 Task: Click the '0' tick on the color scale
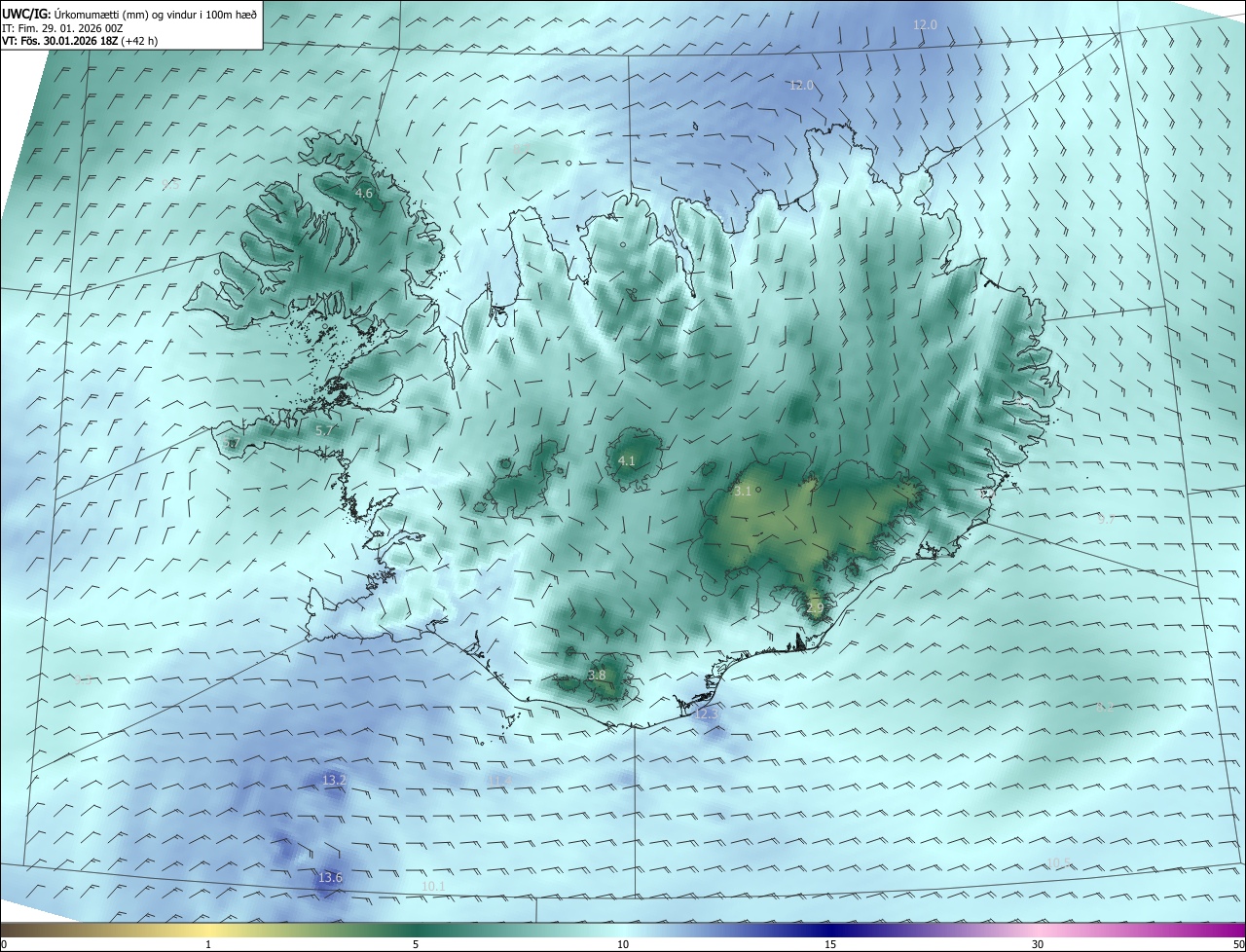pyautogui.click(x=4, y=944)
